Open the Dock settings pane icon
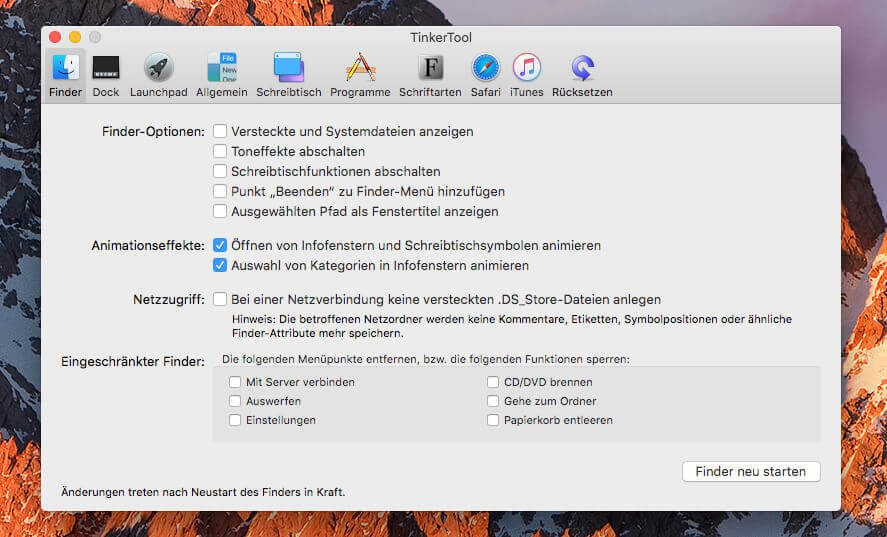Image resolution: width=887 pixels, height=537 pixels. click(105, 68)
